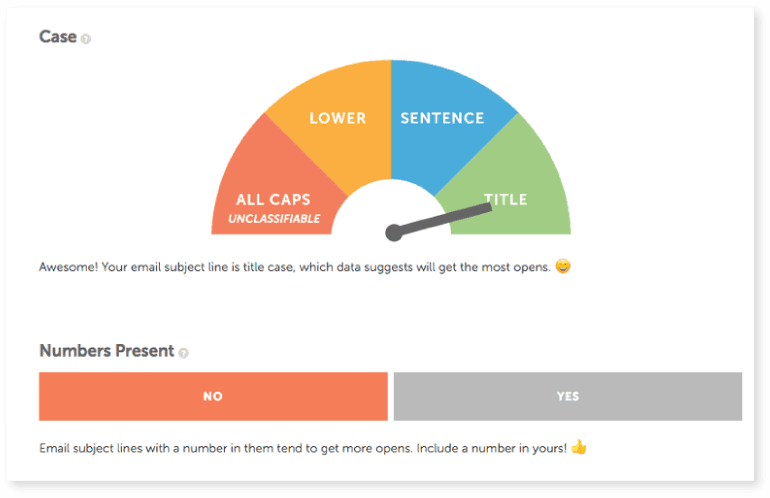The width and height of the screenshot is (770, 498).
Task: Click the gray gauge needle pointer
Action: [450, 217]
